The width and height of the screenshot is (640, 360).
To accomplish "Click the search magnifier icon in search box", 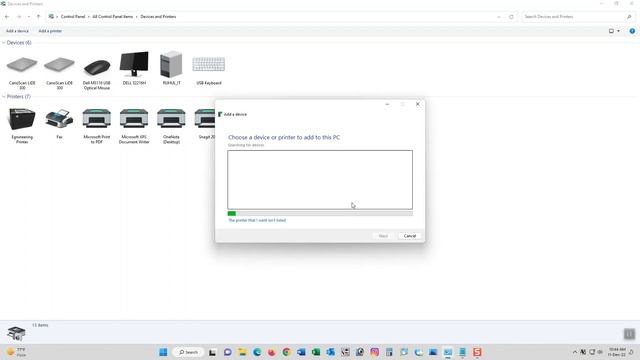I will 629,17.
